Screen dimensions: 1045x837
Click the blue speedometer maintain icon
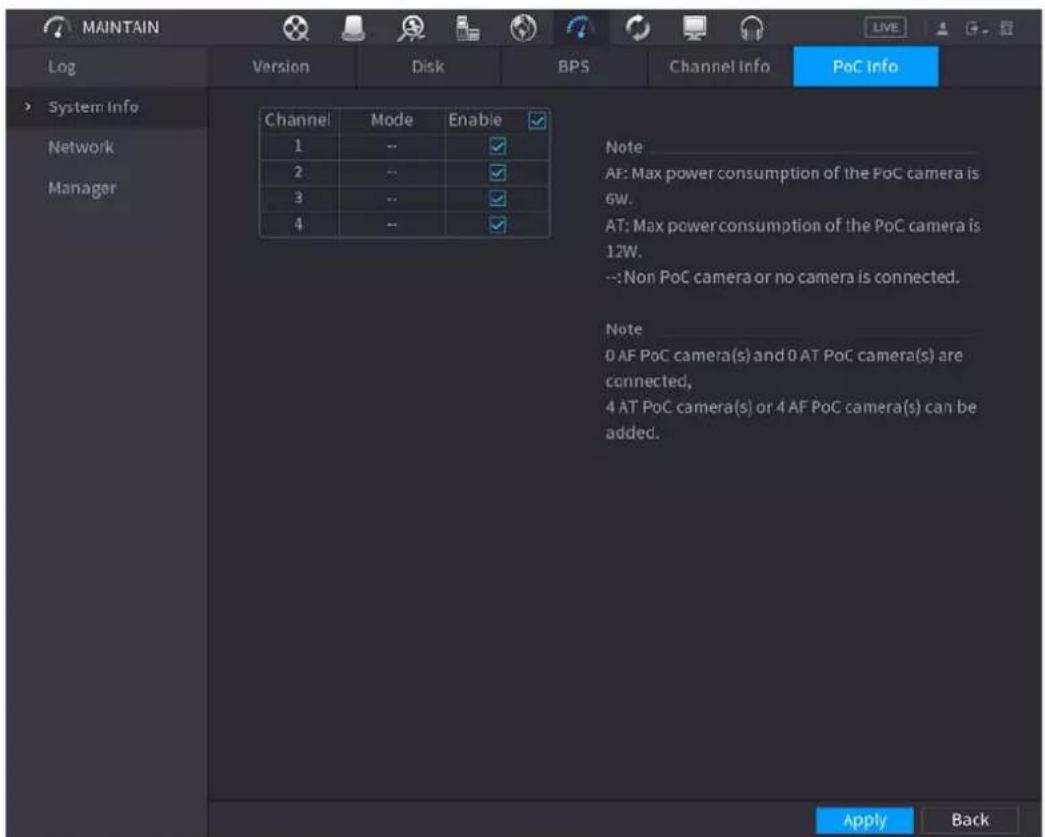tap(580, 28)
